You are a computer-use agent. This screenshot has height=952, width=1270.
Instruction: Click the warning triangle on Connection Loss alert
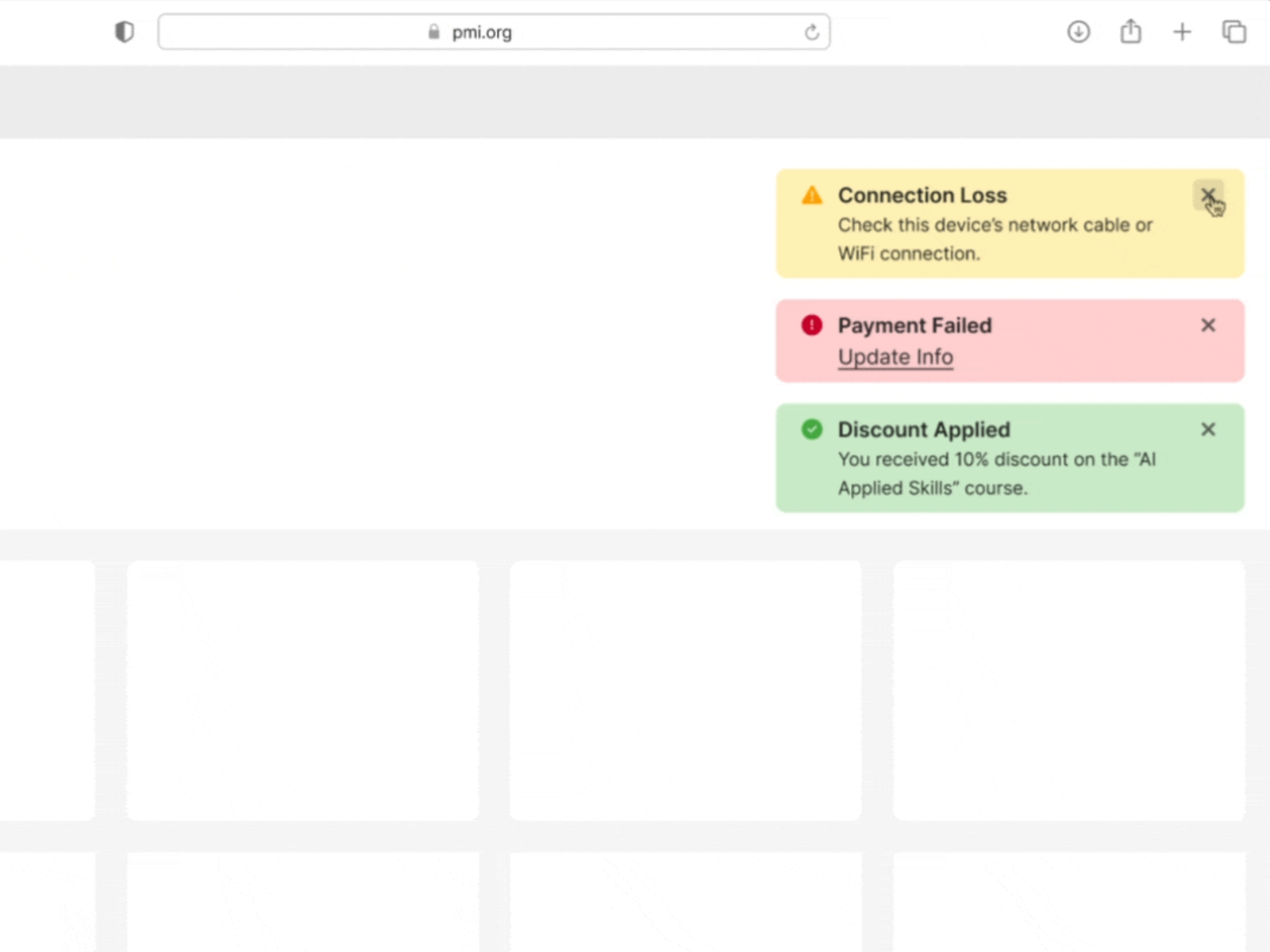(x=811, y=195)
